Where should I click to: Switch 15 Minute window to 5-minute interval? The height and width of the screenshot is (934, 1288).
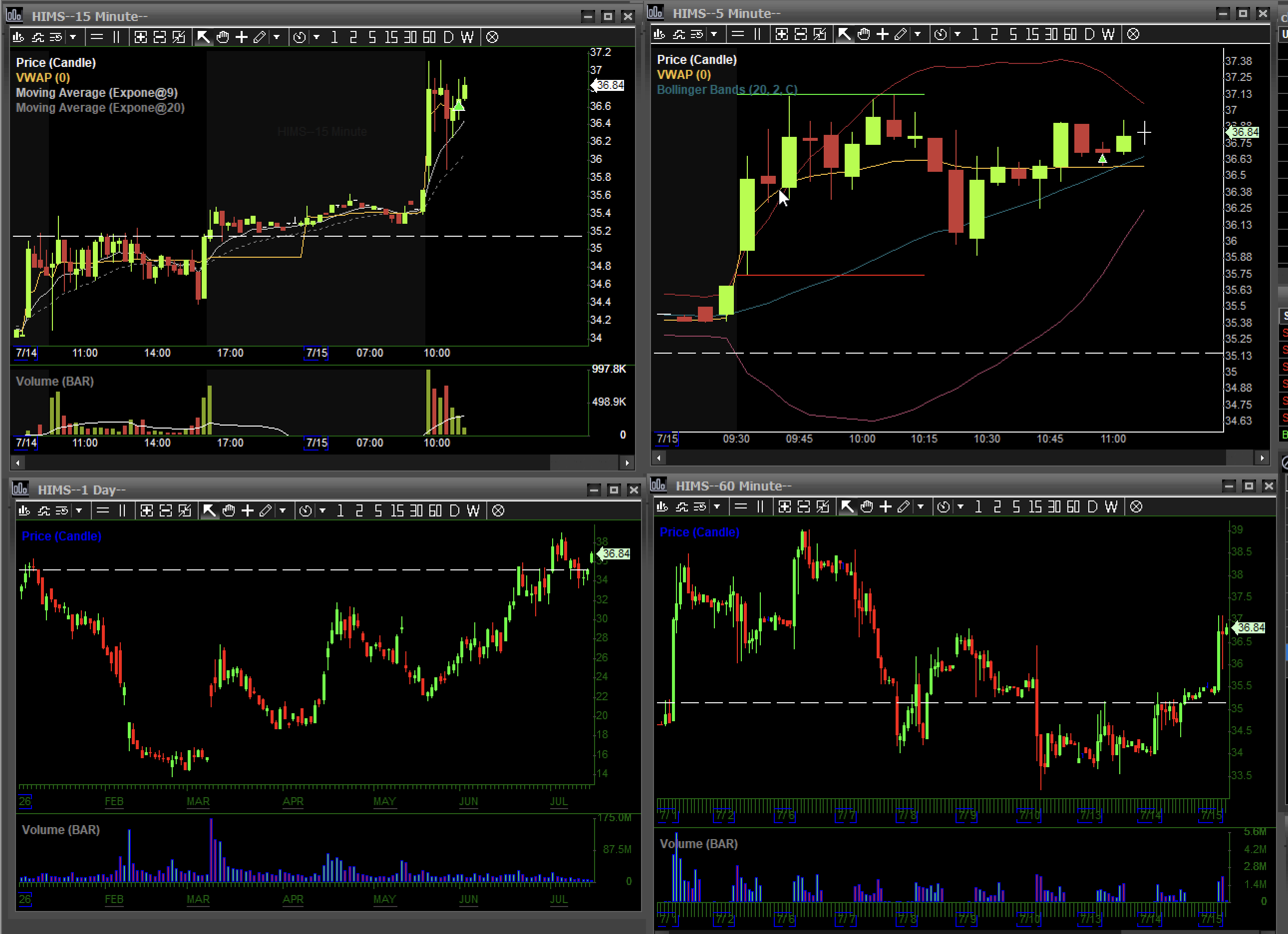pyautogui.click(x=372, y=37)
